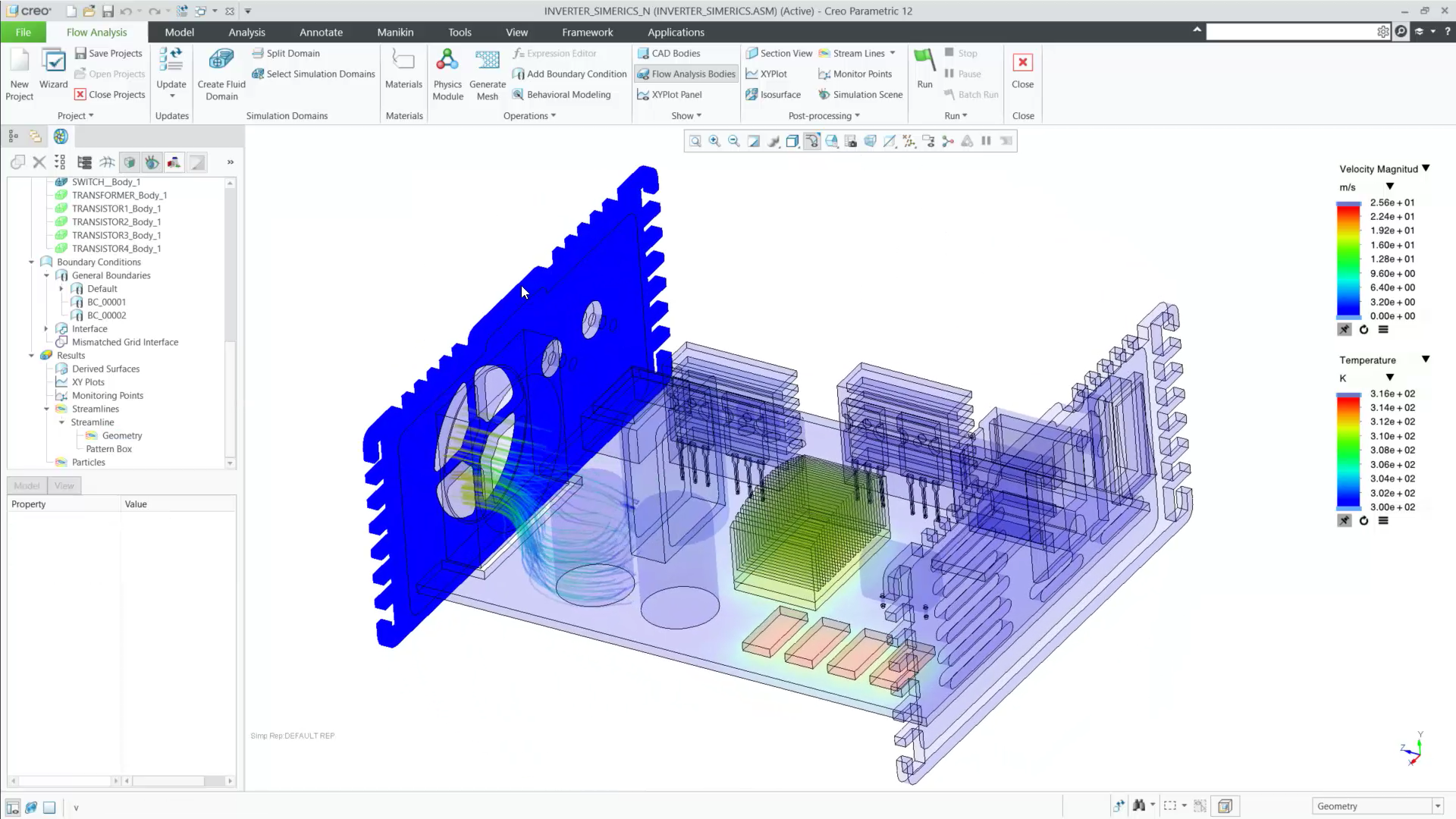Open the K units dropdown
Viewport: 1456px width, 819px height.
[1390, 378]
